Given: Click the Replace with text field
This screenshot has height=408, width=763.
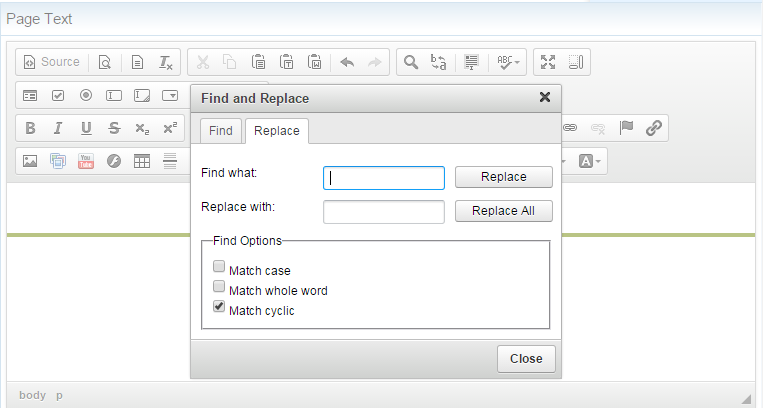Looking at the screenshot, I should tap(383, 211).
